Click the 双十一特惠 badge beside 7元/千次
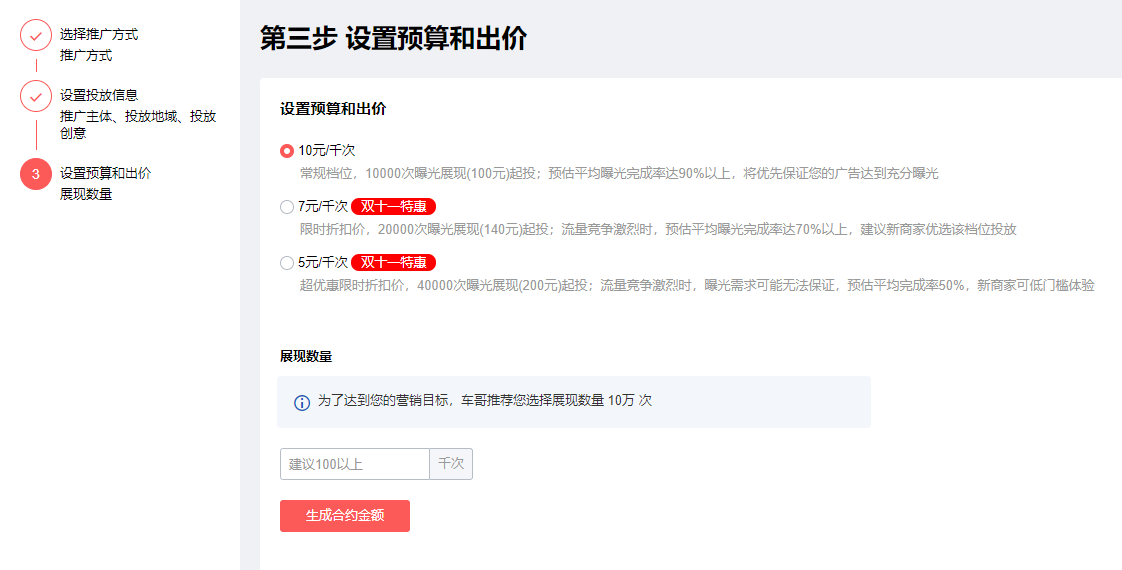This screenshot has height=570, width=1122. [x=394, y=207]
